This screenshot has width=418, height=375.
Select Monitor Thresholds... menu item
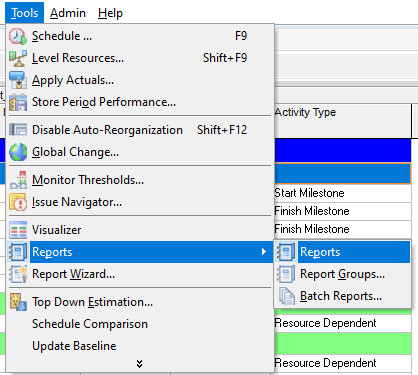point(140,180)
